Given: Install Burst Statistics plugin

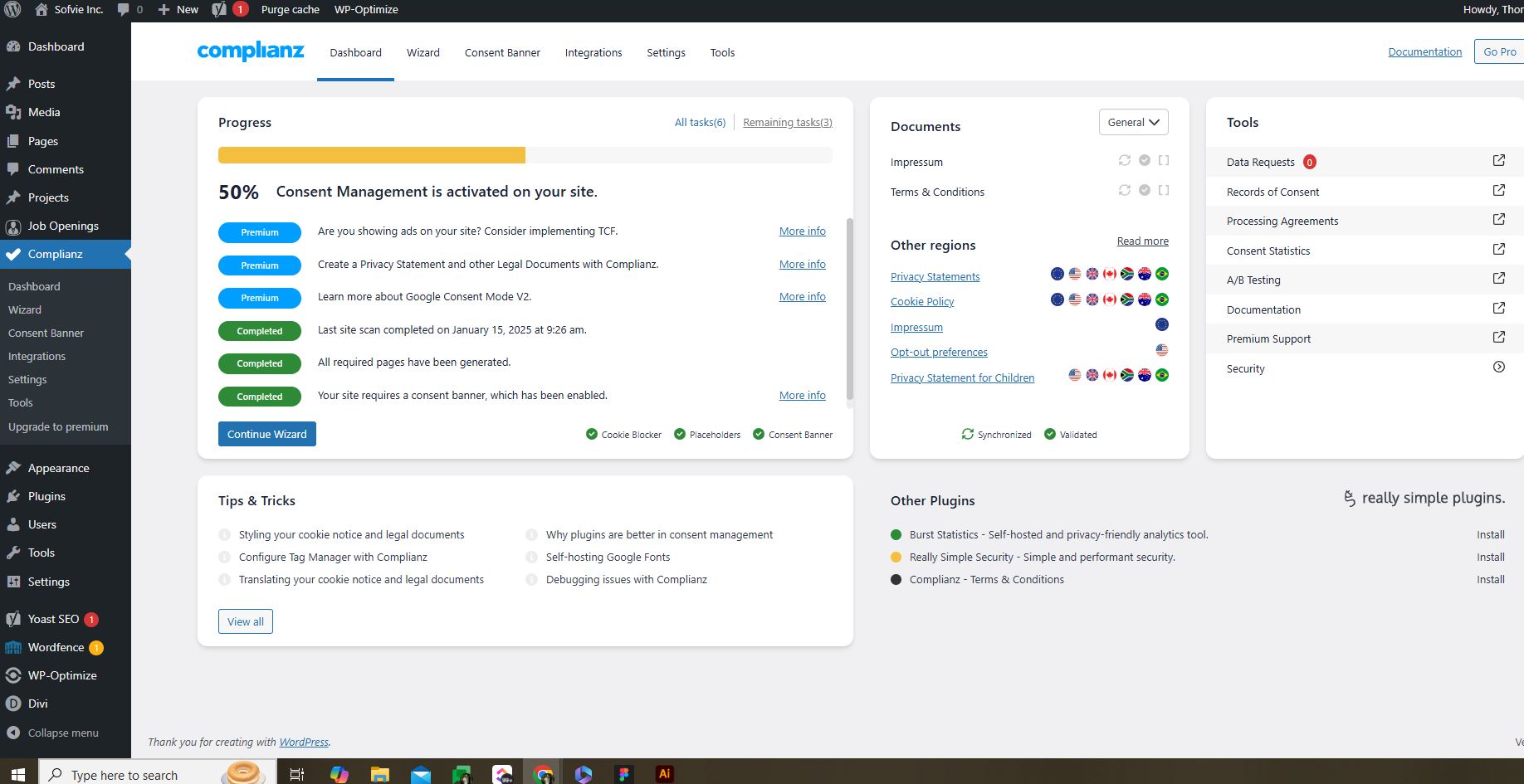Looking at the screenshot, I should pos(1490,534).
